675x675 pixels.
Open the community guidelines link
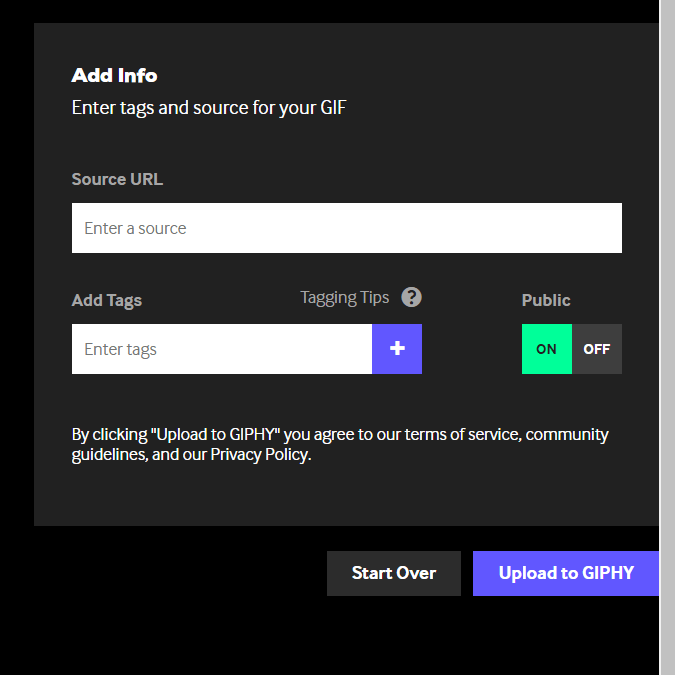pos(340,444)
